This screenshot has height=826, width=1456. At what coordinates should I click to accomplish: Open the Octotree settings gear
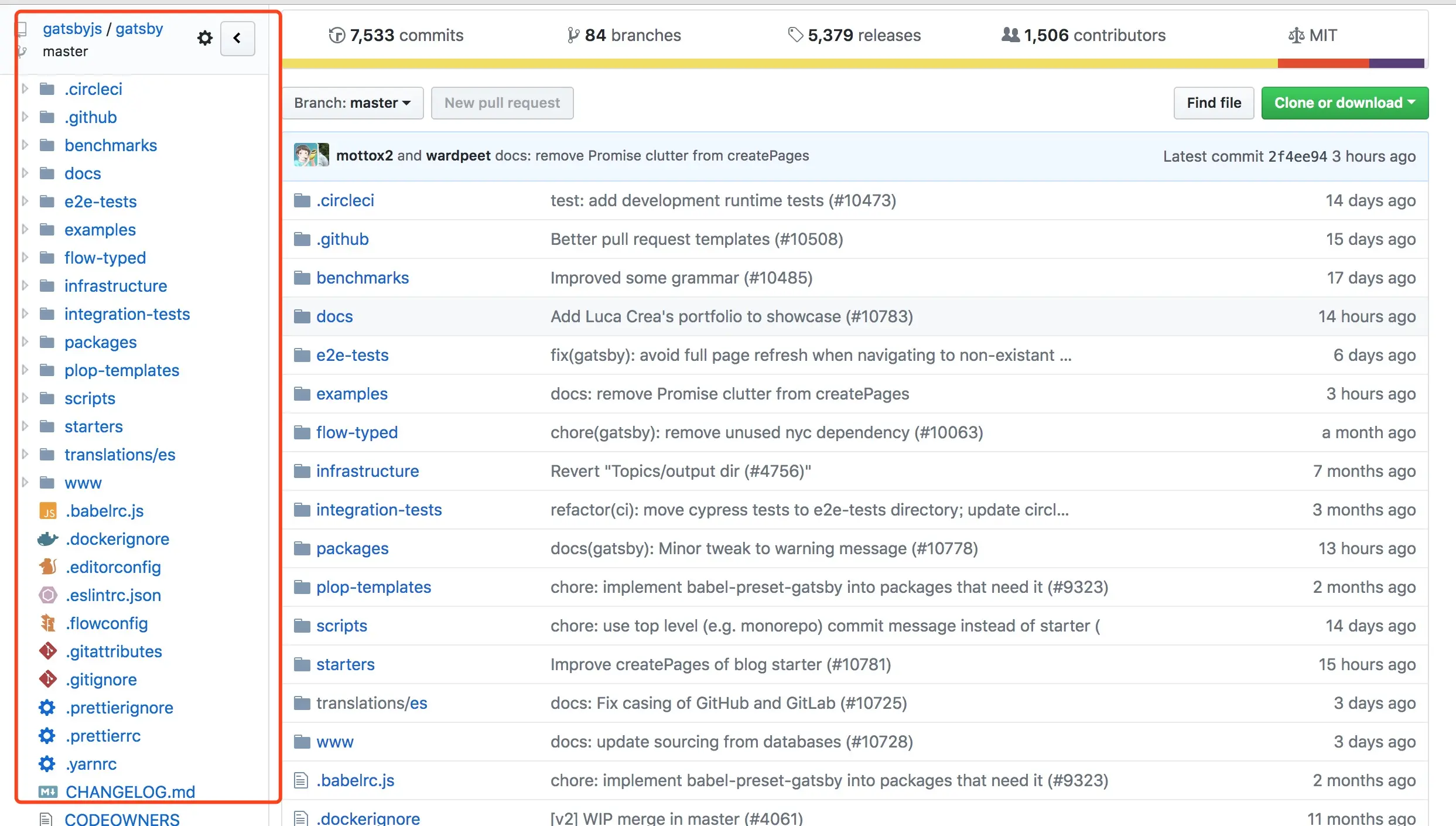[x=204, y=38]
